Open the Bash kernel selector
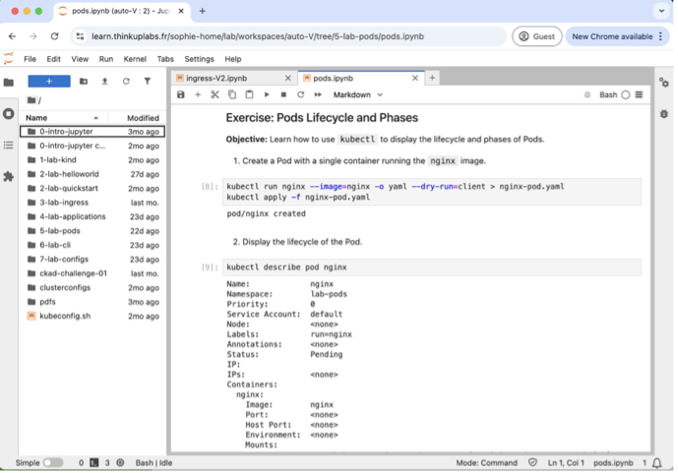 [608, 95]
